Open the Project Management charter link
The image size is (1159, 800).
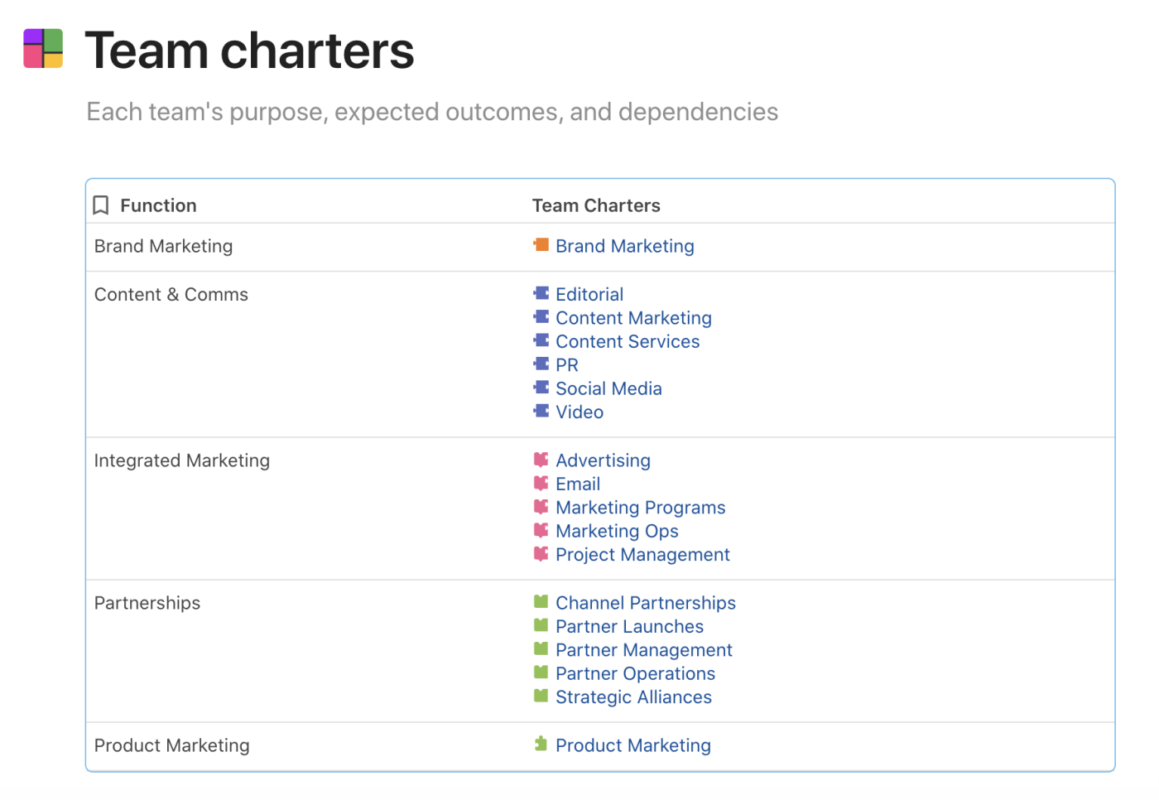tap(642, 554)
